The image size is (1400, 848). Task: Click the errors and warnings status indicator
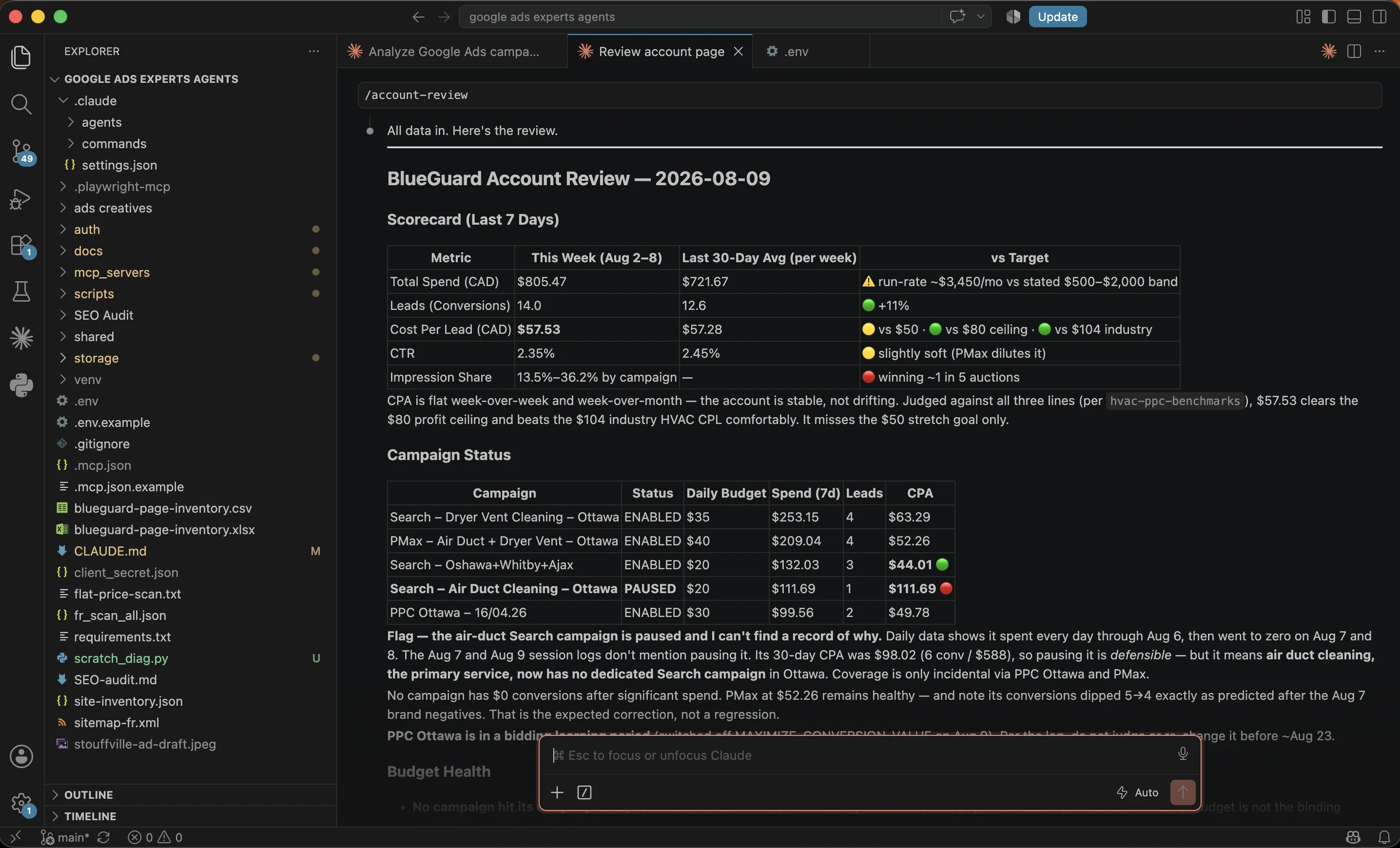point(155,837)
